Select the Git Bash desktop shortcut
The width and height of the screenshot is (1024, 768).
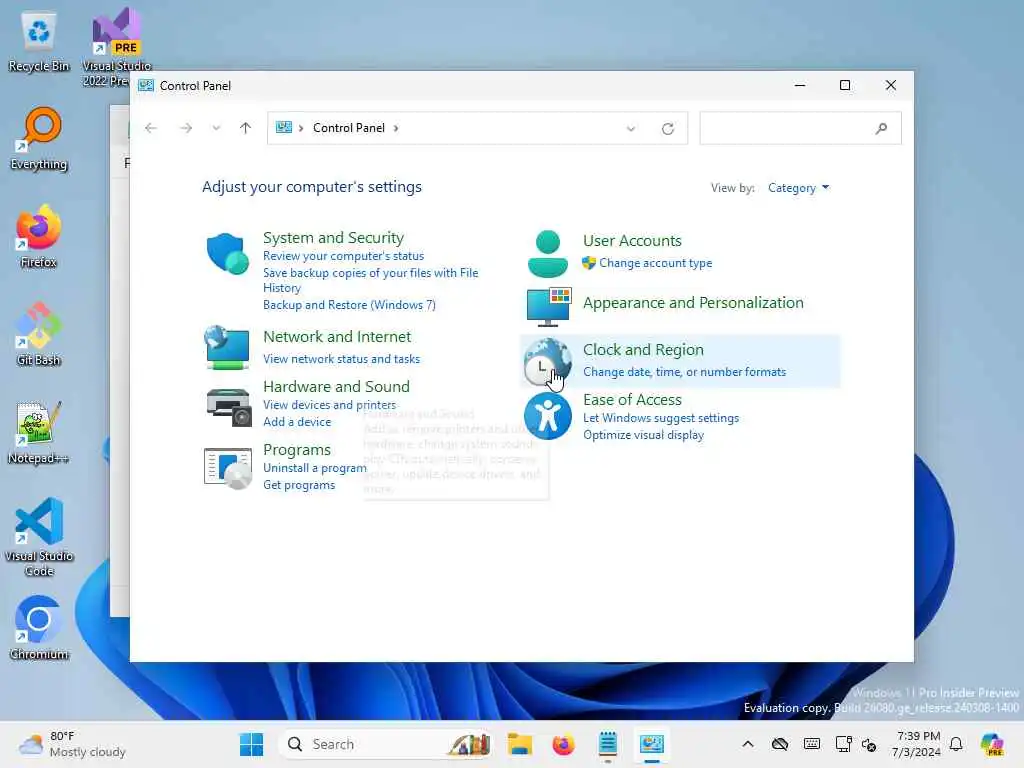39,334
